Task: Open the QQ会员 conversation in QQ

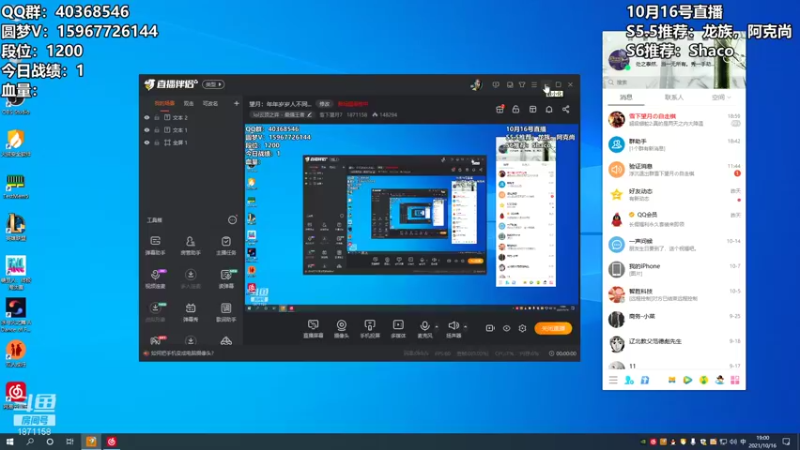Action: [x=674, y=219]
